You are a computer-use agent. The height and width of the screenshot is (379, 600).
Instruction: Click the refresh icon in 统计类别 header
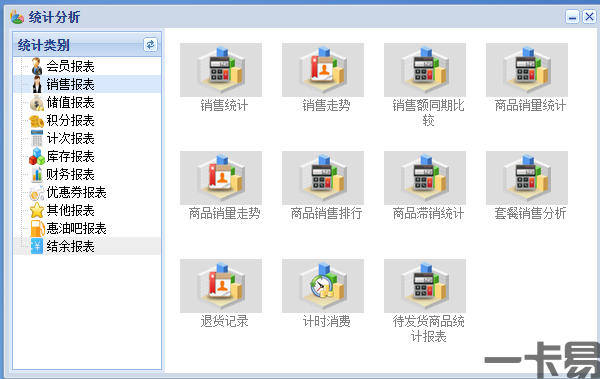click(x=150, y=45)
